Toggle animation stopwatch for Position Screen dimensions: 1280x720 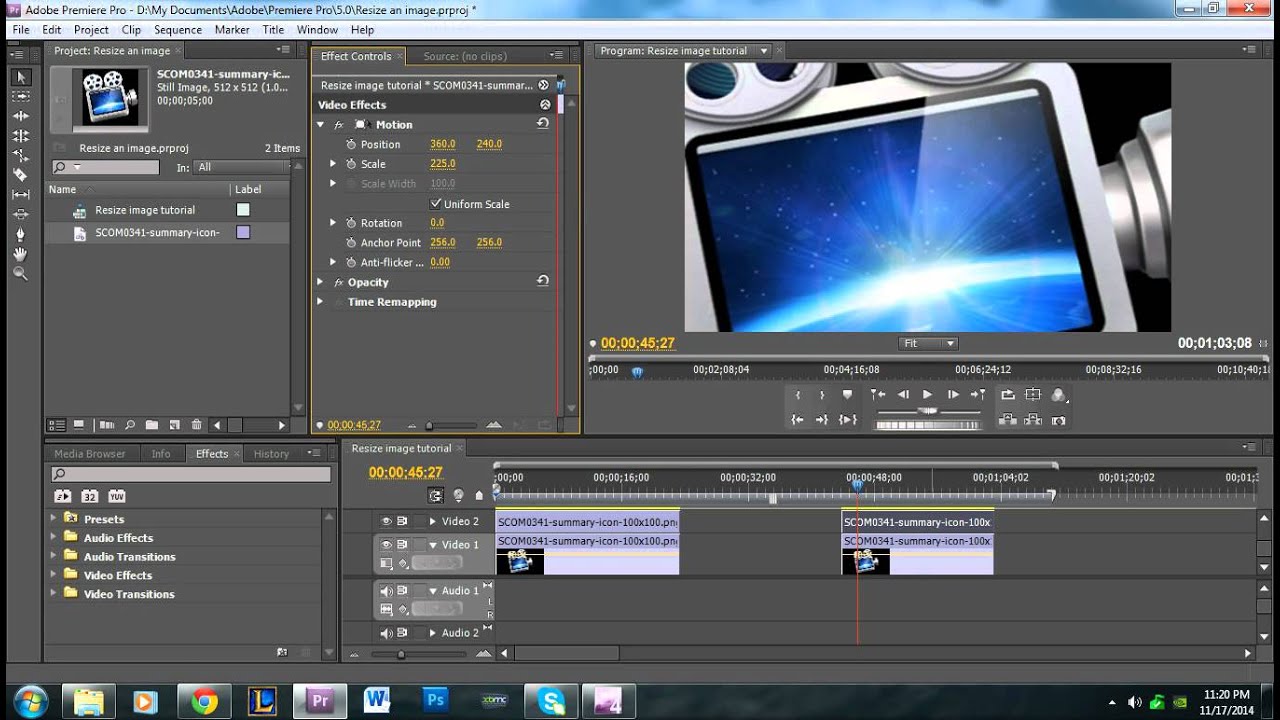(351, 144)
